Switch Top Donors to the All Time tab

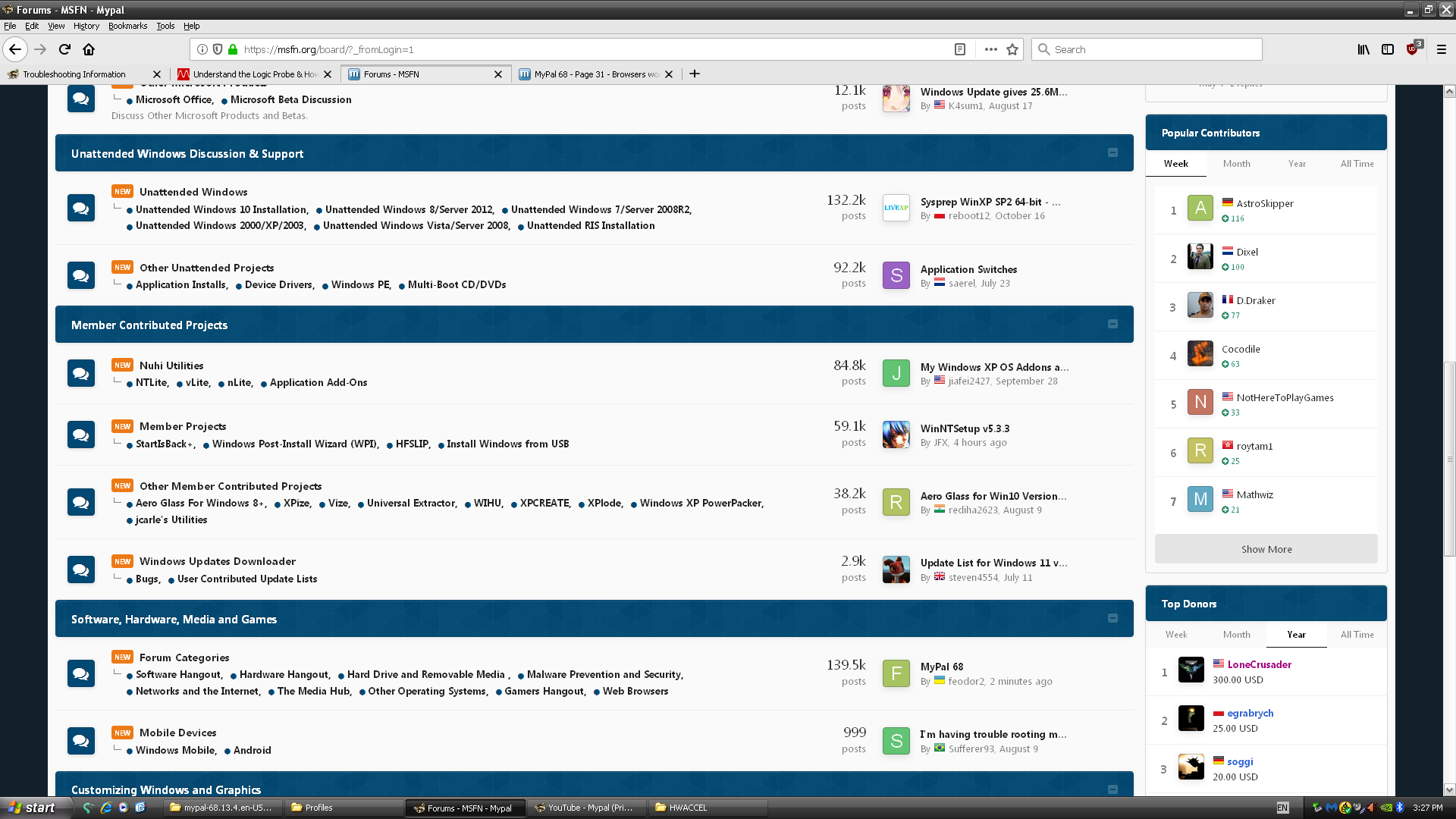(x=1357, y=635)
